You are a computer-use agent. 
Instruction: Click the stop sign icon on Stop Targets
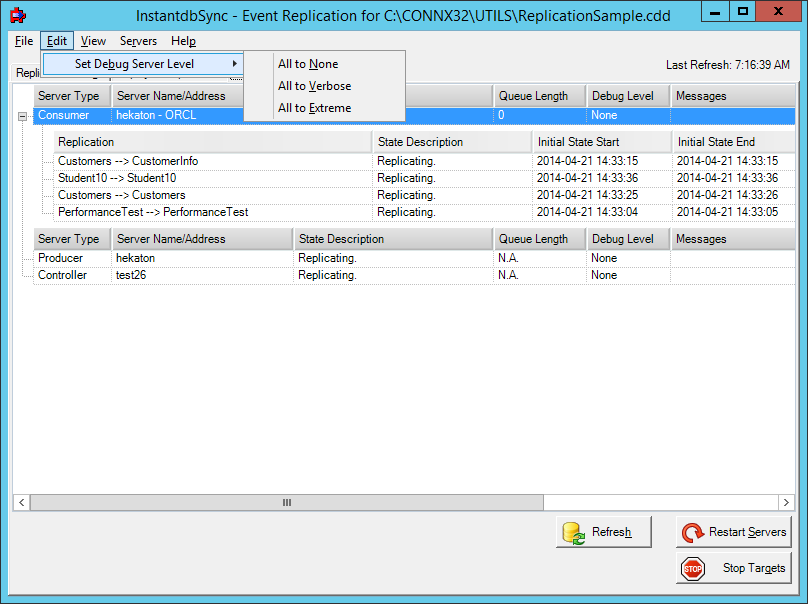(x=693, y=568)
